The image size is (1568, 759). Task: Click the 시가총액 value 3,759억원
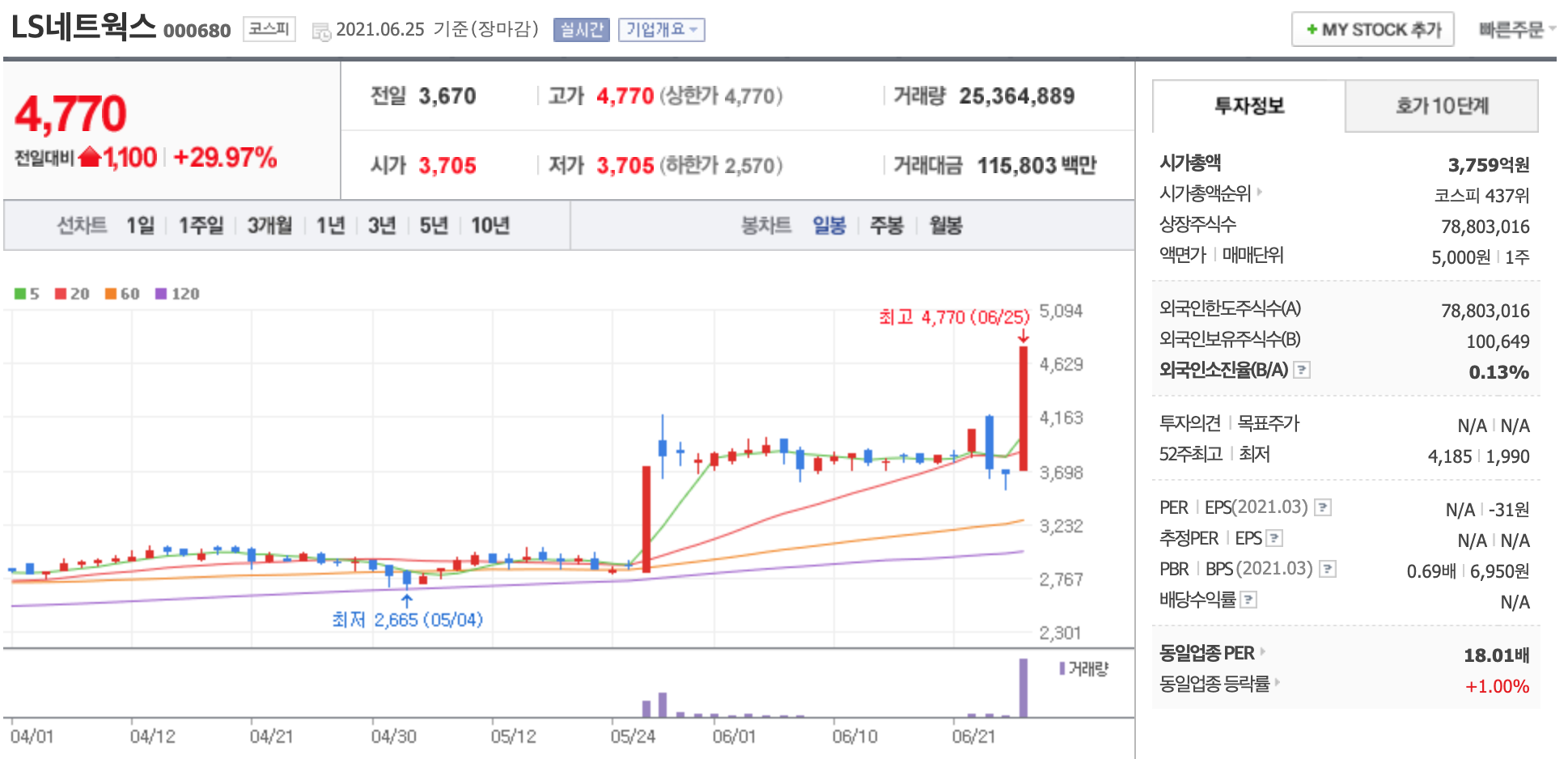click(1489, 165)
